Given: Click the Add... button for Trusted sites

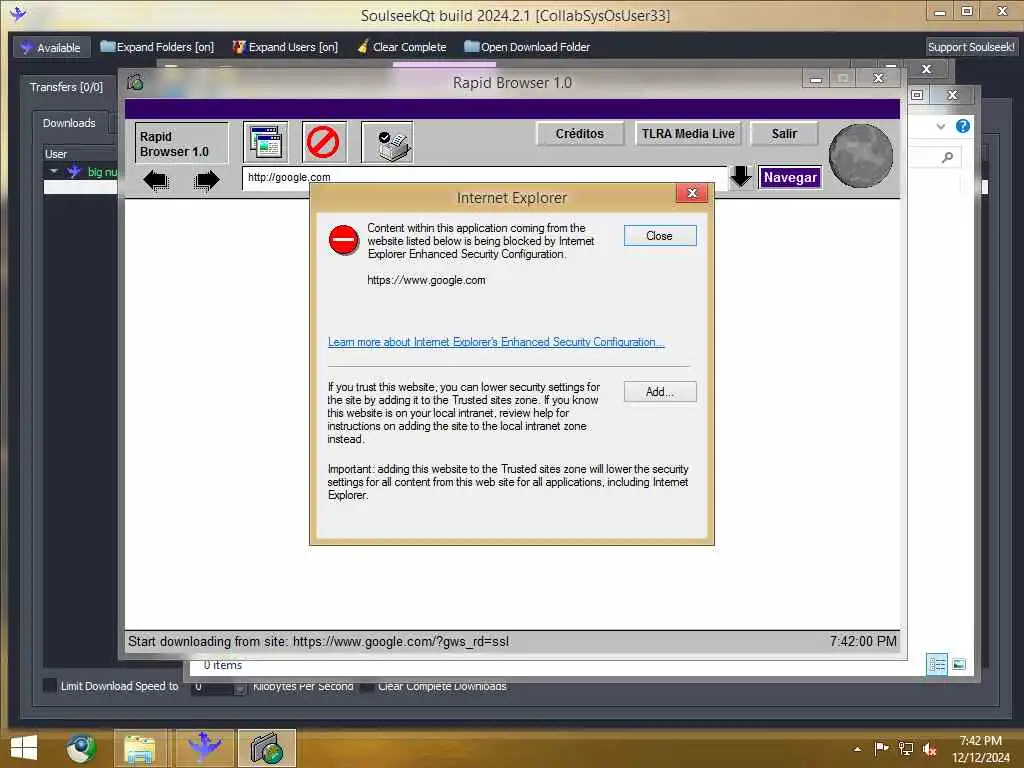Looking at the screenshot, I should click(x=660, y=392).
